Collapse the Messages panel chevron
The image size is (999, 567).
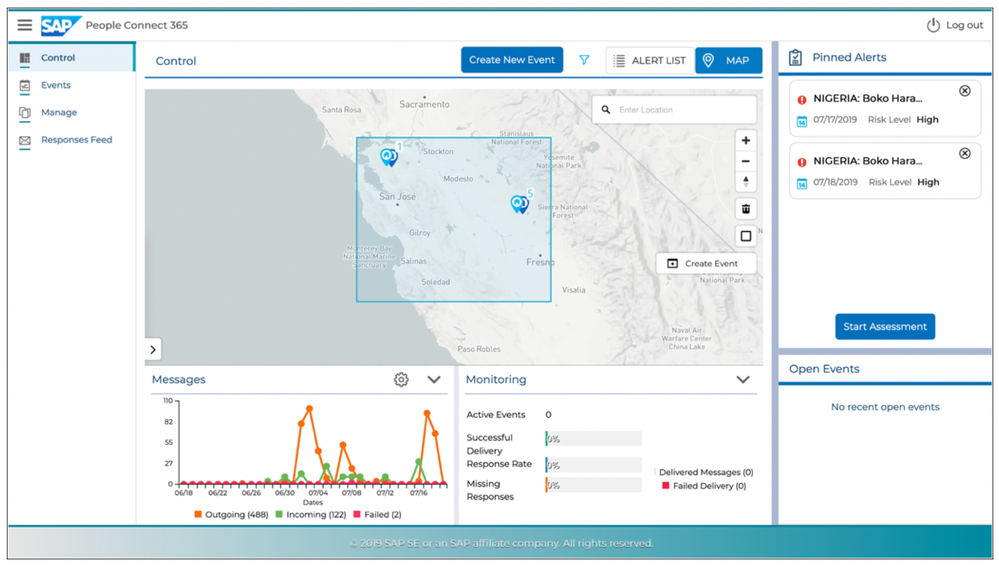pos(434,380)
